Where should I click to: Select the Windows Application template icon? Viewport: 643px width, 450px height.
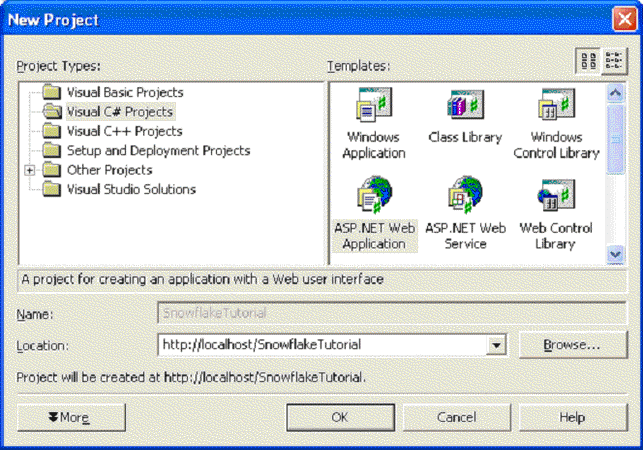[374, 105]
